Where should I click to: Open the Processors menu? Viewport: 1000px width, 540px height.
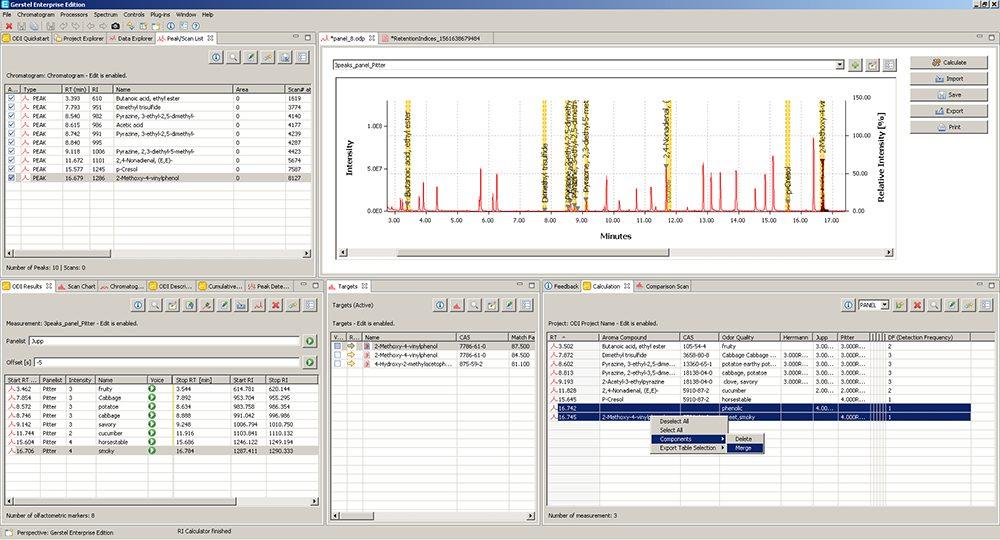pos(75,15)
